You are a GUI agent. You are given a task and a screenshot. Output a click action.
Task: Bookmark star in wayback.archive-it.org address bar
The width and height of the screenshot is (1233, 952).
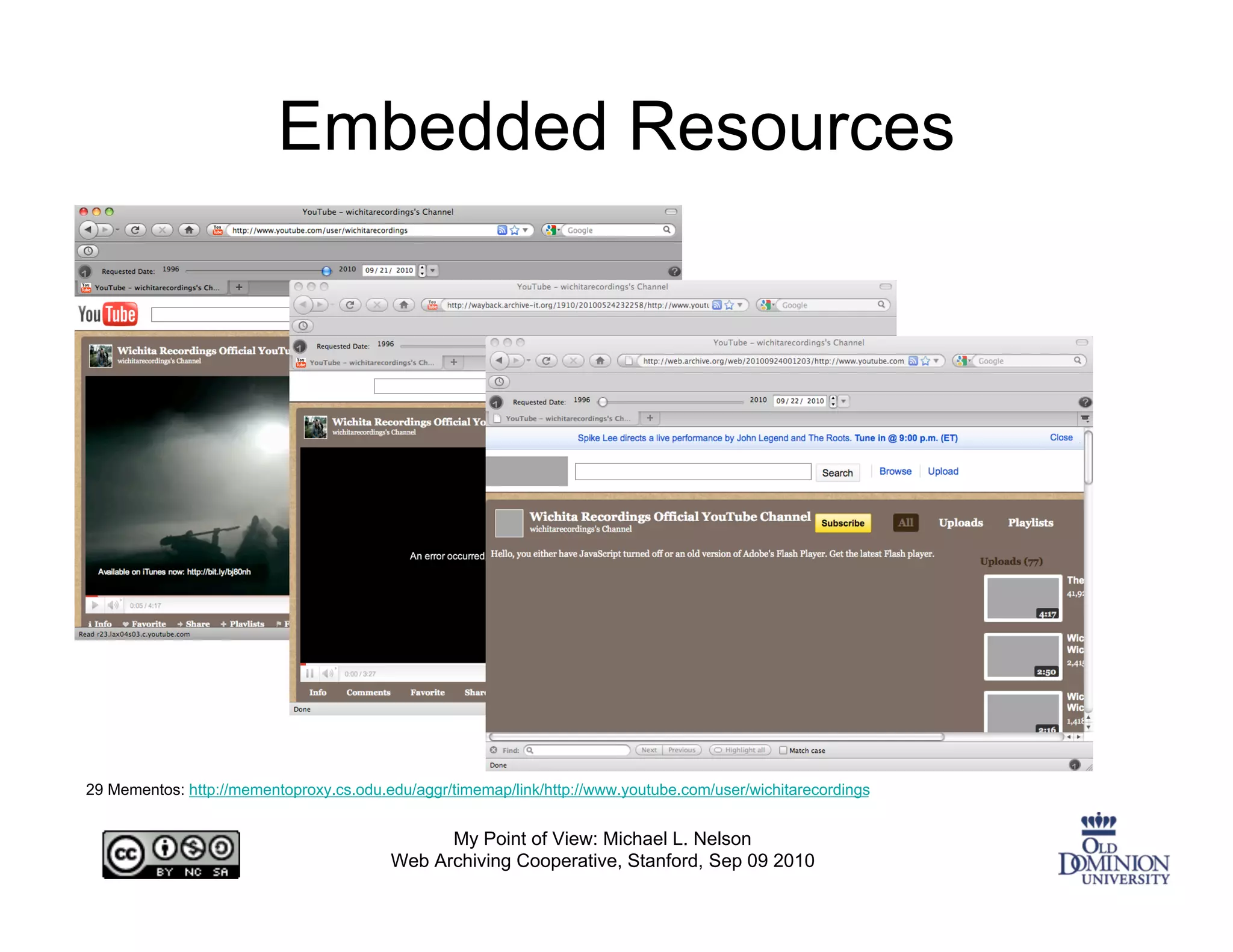click(729, 305)
